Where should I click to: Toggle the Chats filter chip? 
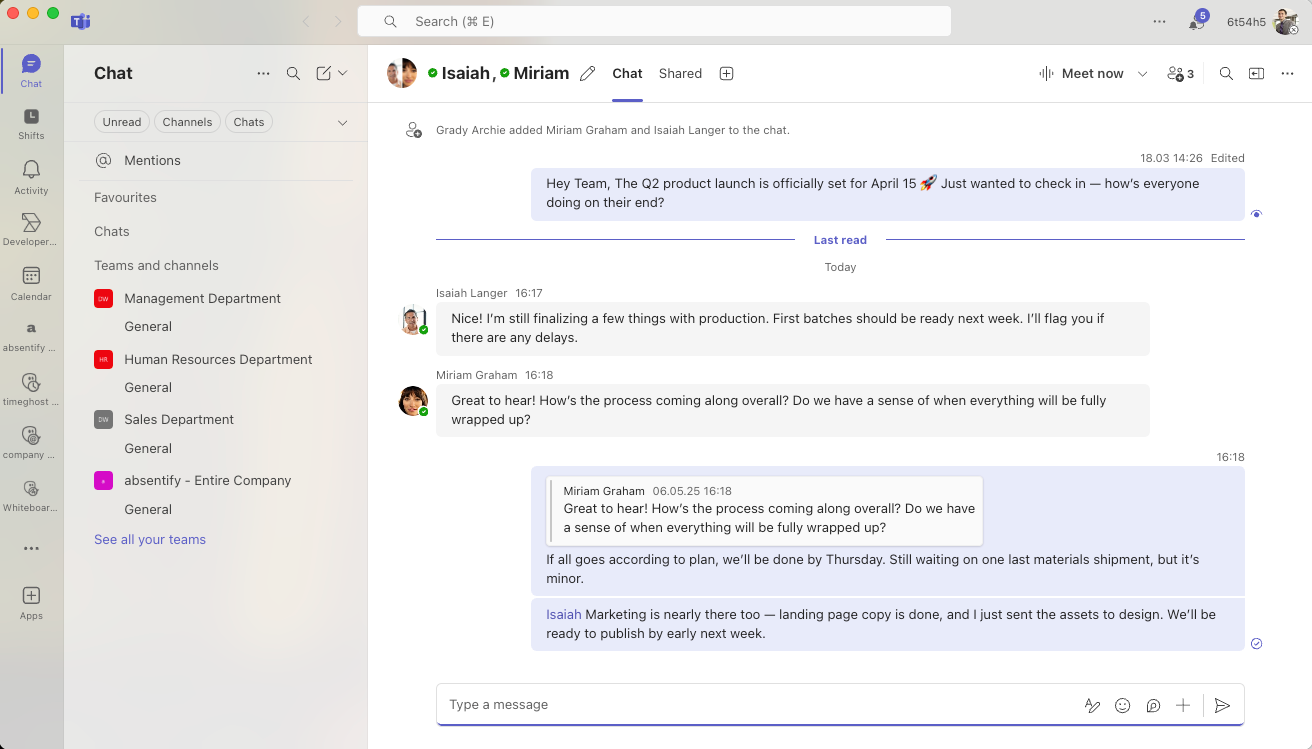point(249,122)
